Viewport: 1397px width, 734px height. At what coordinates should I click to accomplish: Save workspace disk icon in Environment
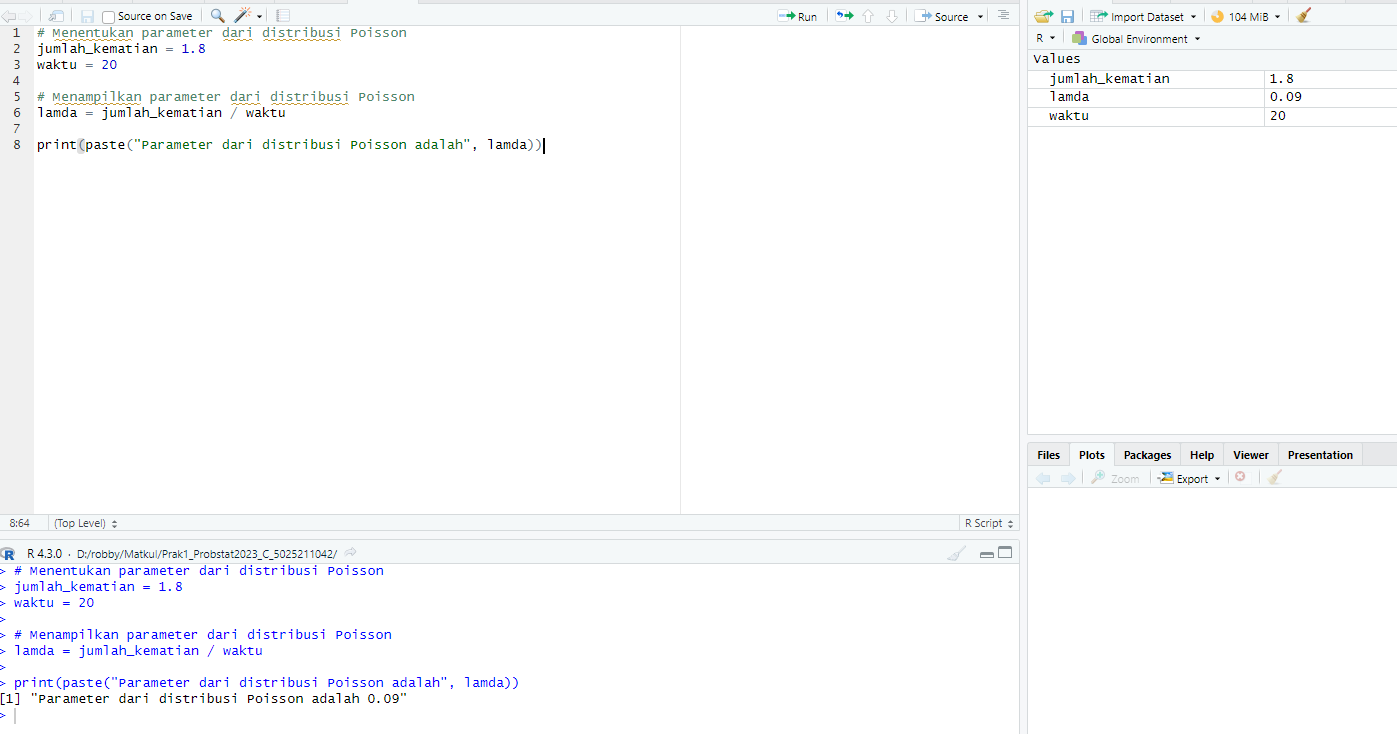[x=1067, y=16]
